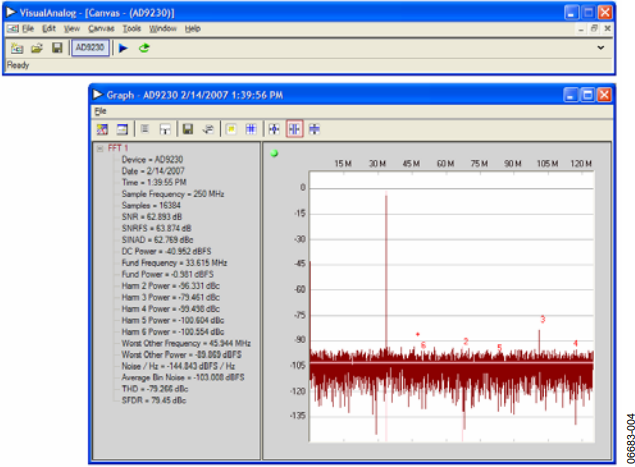Toggle the highlighted horizontal zoom mode button

(x=294, y=129)
